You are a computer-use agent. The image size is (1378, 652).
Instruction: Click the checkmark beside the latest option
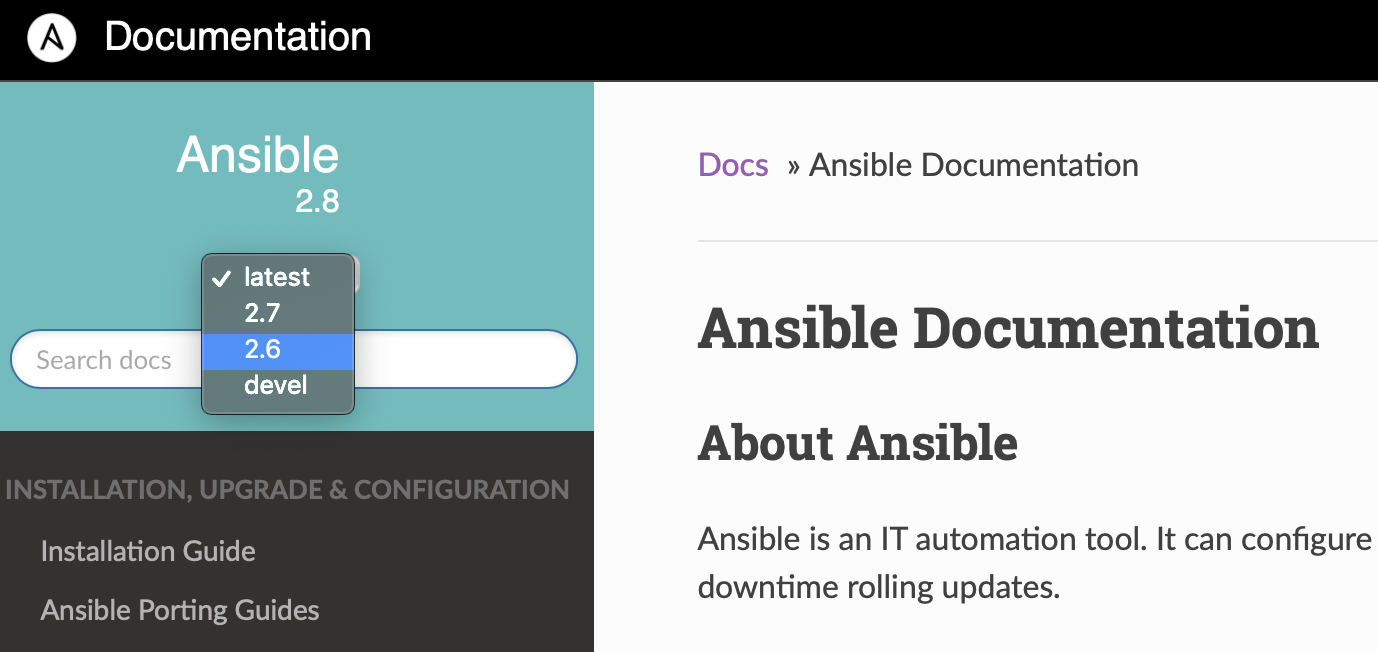pyautogui.click(x=222, y=278)
